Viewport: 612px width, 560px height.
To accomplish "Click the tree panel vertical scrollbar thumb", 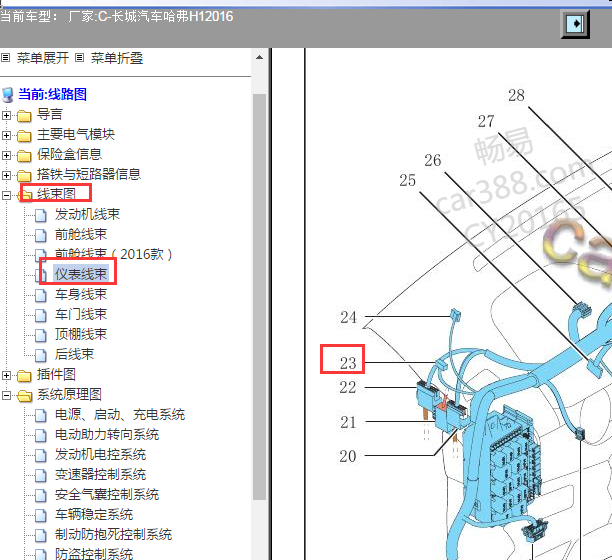I will (259, 297).
